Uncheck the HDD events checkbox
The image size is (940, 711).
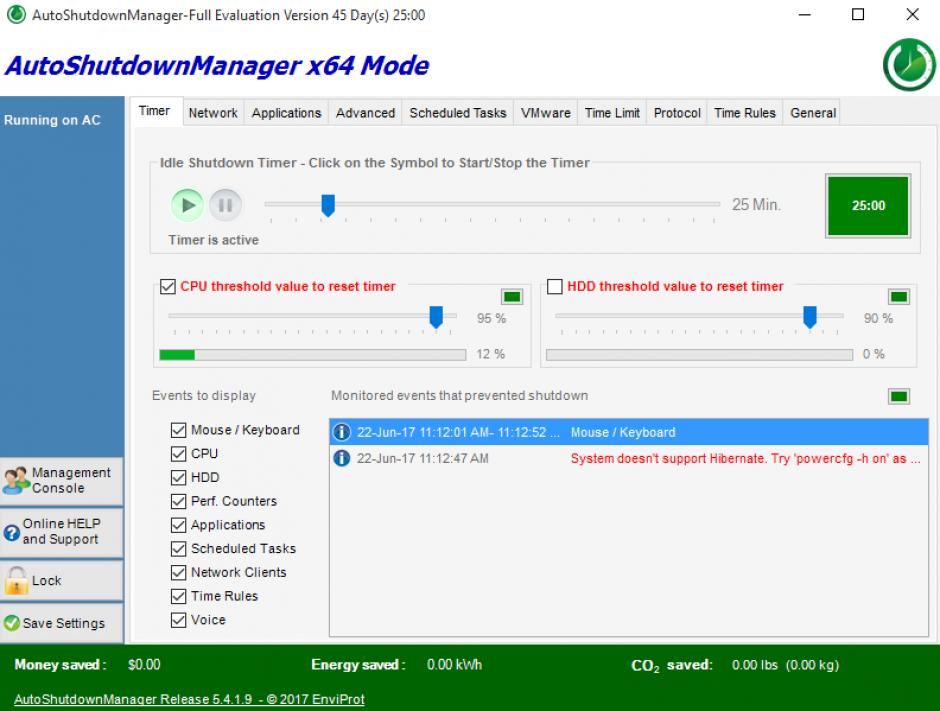coord(178,478)
